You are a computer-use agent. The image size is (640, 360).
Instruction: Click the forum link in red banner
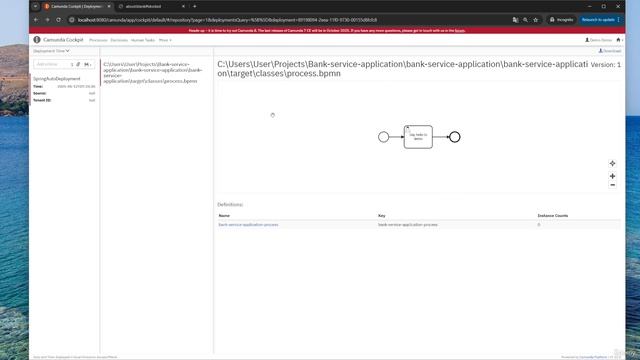pos(460,31)
